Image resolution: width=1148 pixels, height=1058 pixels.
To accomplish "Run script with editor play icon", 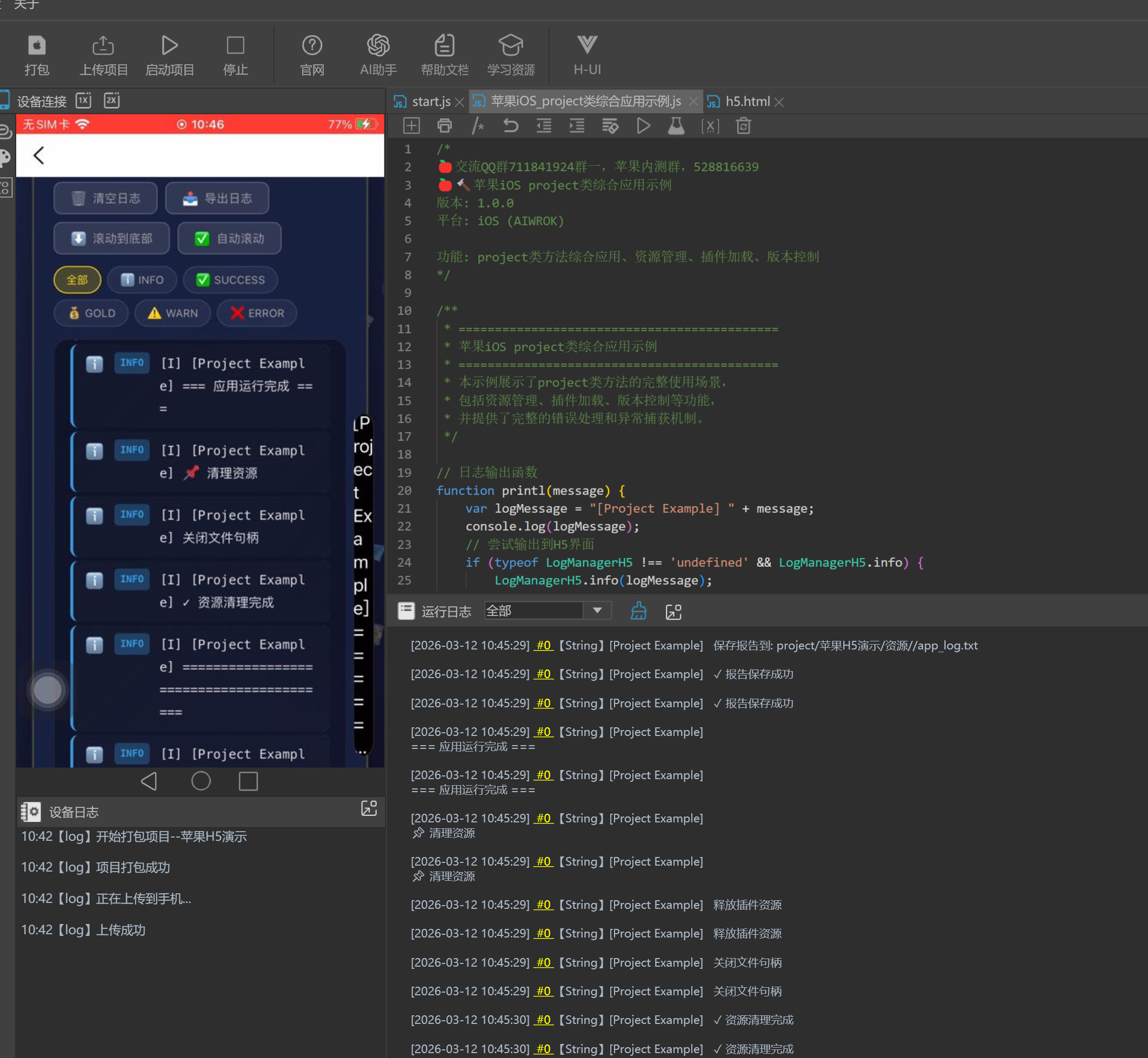I will [644, 125].
